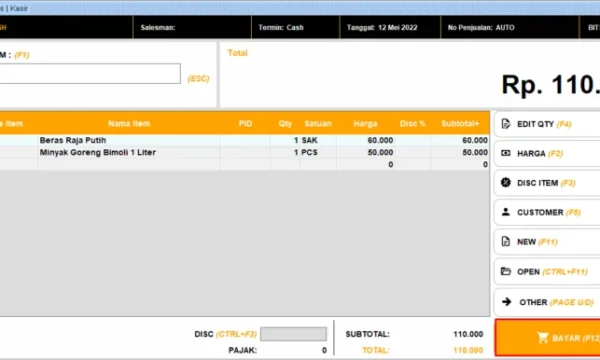This screenshot has width=600, height=360.
Task: Select the Beras Raja Putih row
Action: pyautogui.click(x=245, y=140)
